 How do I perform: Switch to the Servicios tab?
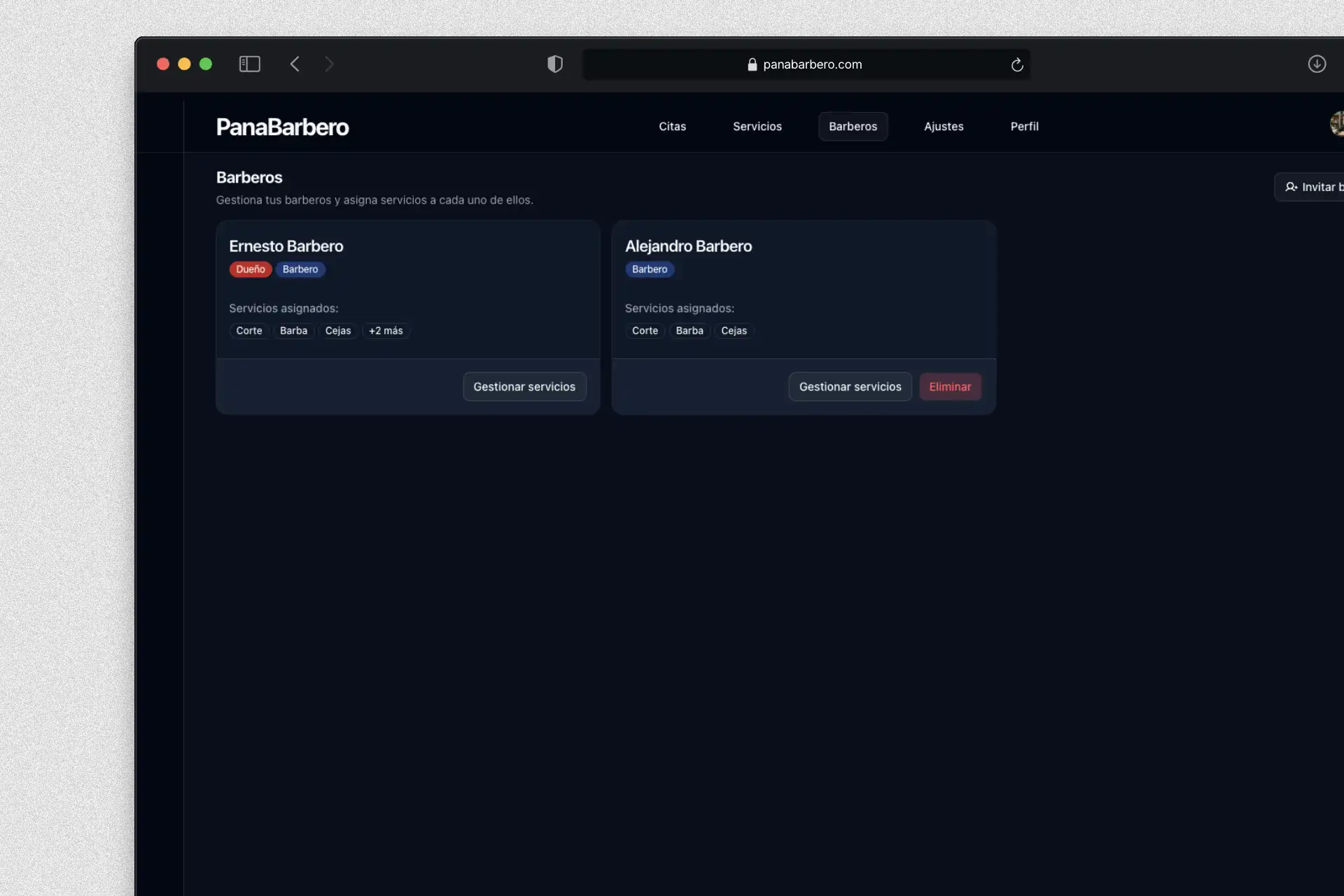(x=757, y=127)
